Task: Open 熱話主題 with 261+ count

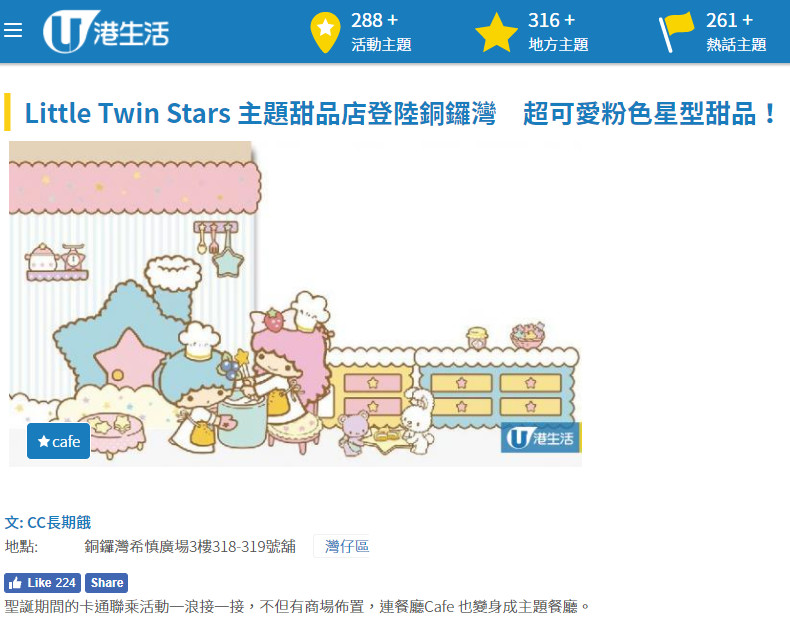Action: click(x=736, y=32)
